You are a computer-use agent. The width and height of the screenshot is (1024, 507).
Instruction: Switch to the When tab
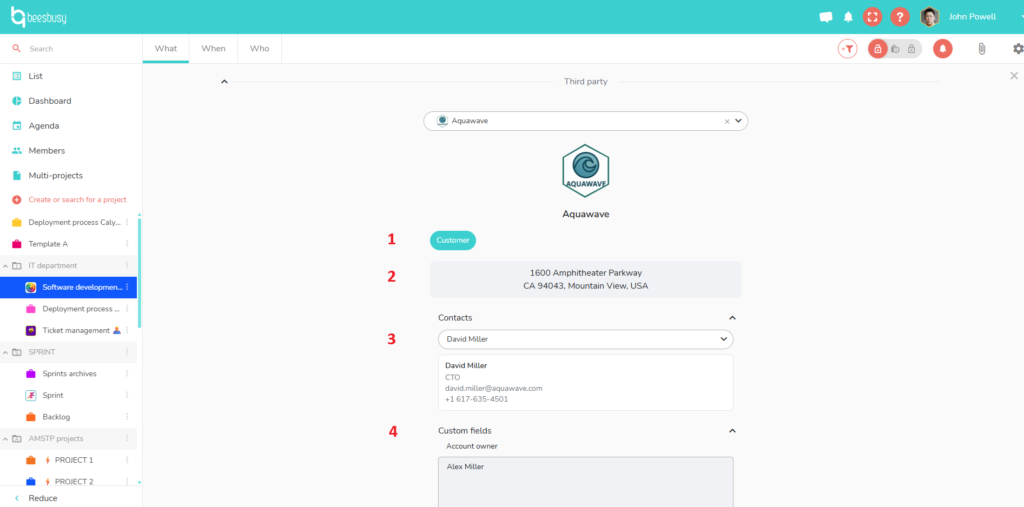[214, 48]
